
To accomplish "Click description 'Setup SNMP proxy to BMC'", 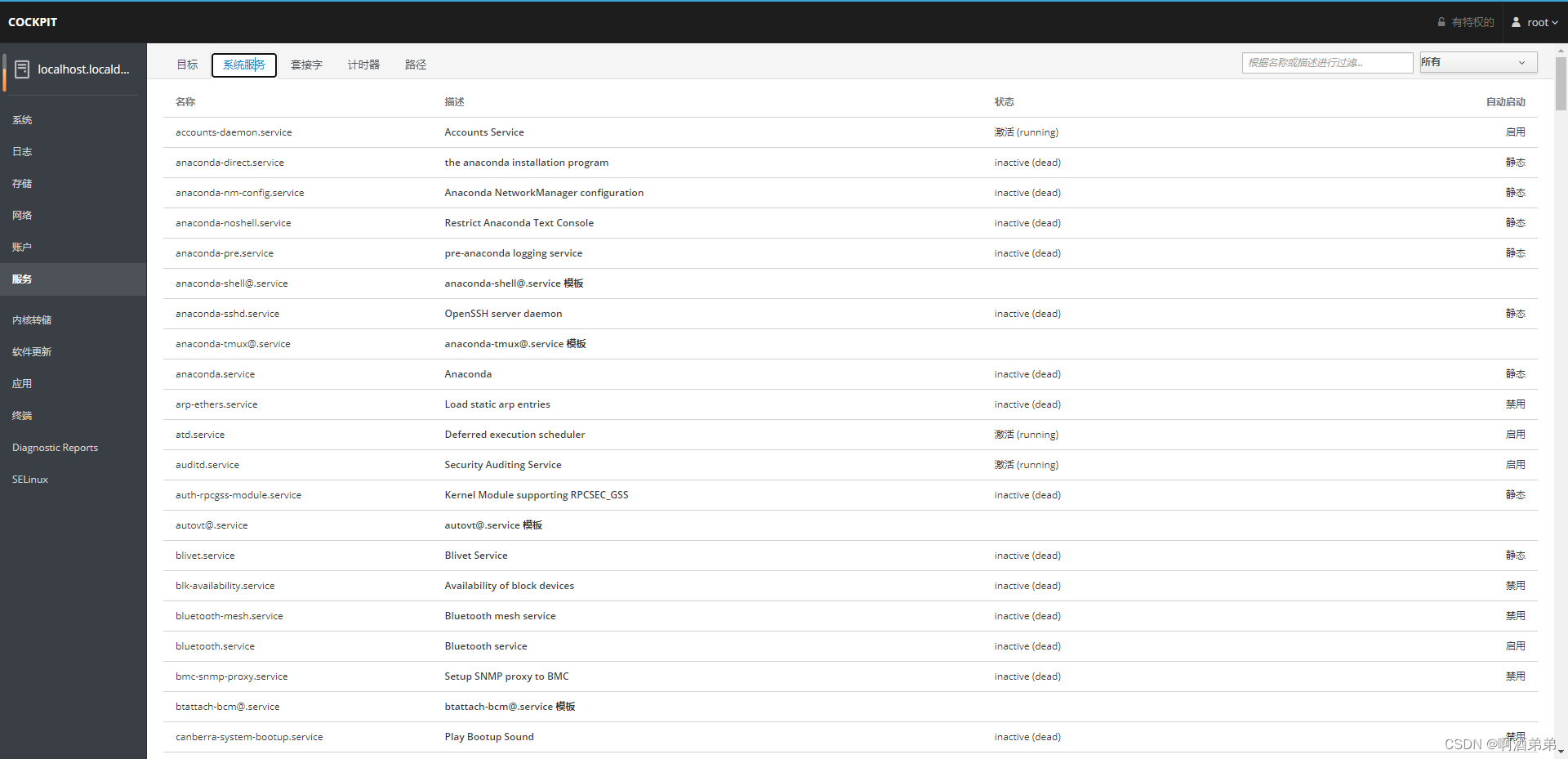I will (x=506, y=676).
